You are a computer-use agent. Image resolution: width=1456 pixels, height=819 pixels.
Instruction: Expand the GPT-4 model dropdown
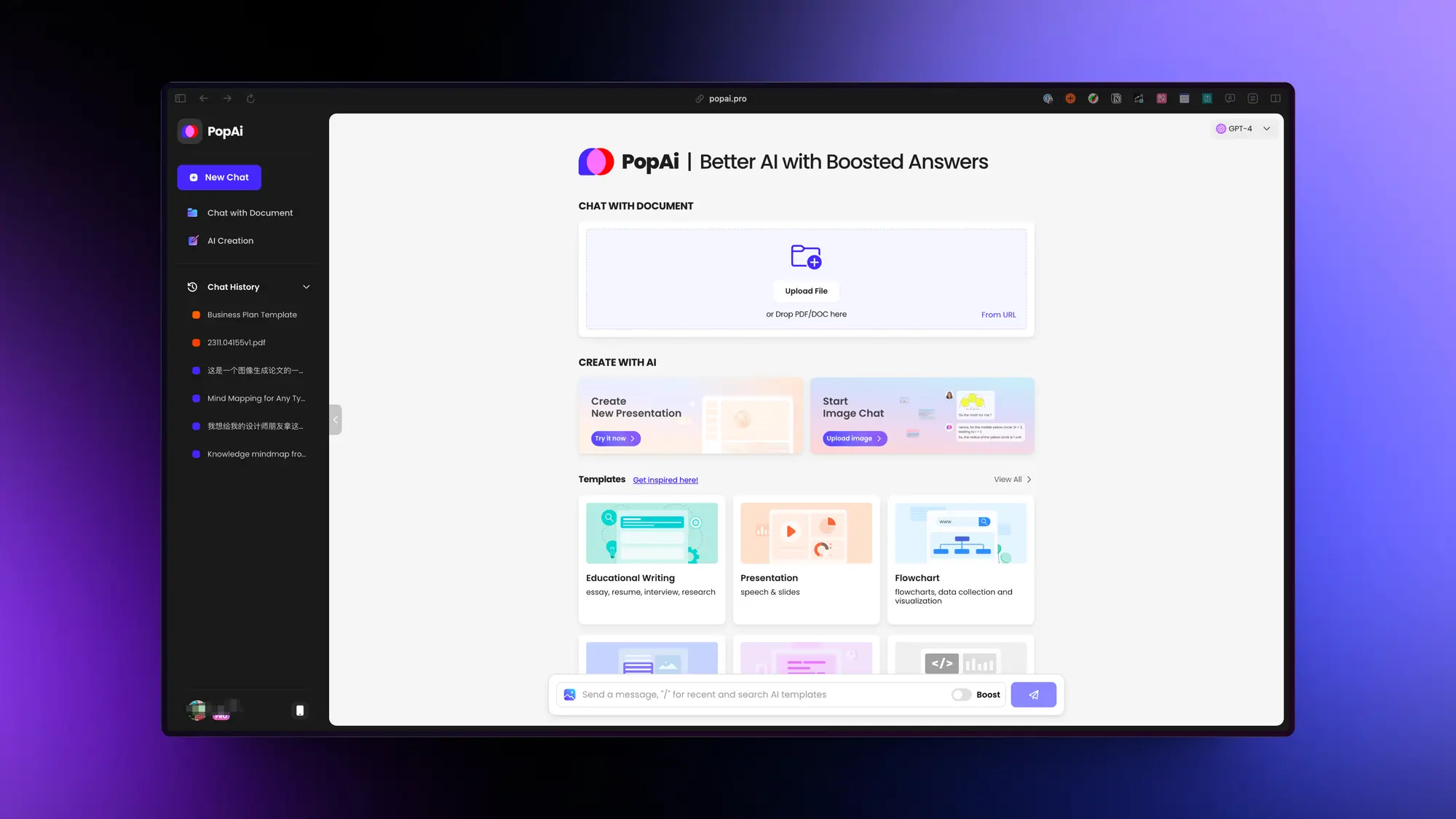pyautogui.click(x=1243, y=128)
